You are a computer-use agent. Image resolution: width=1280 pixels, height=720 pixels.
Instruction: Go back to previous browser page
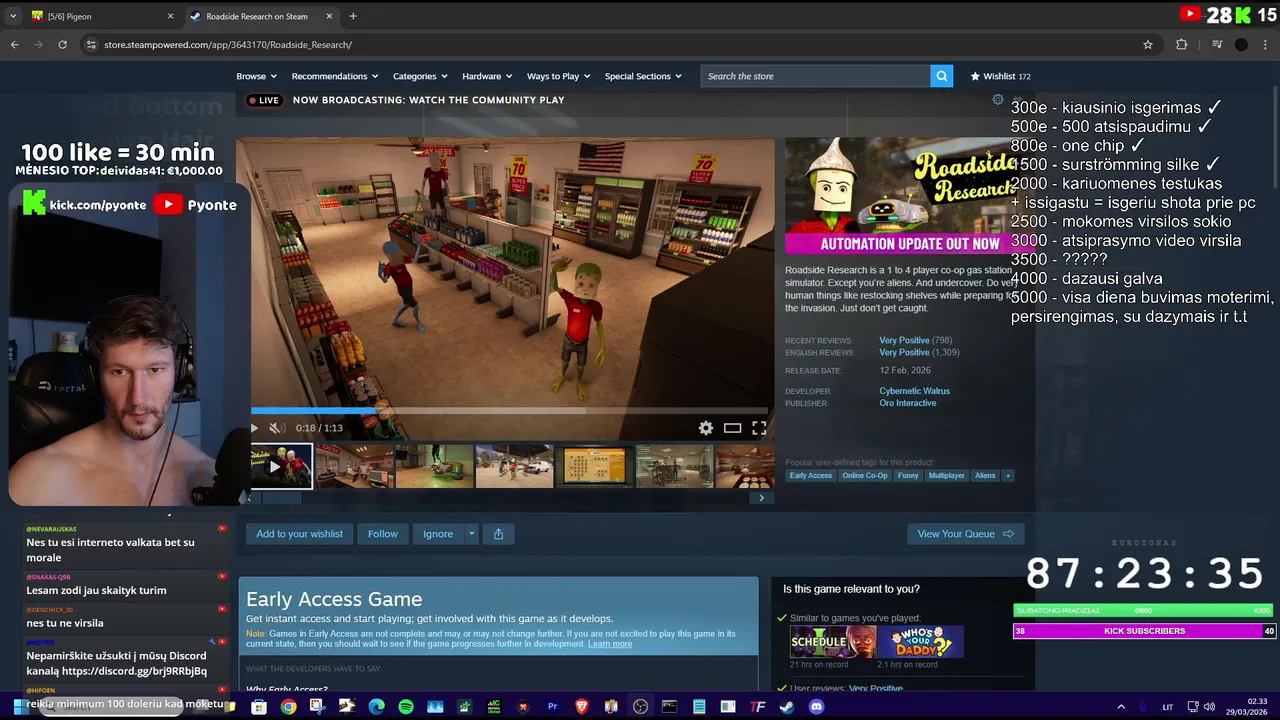click(14, 44)
